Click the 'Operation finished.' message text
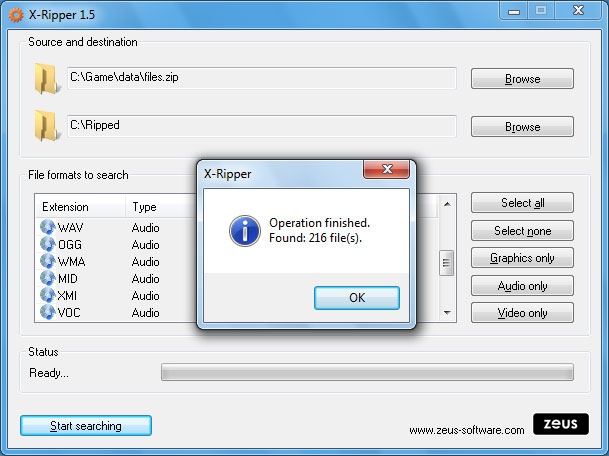Image resolution: width=609 pixels, height=456 pixels. pyautogui.click(x=320, y=223)
